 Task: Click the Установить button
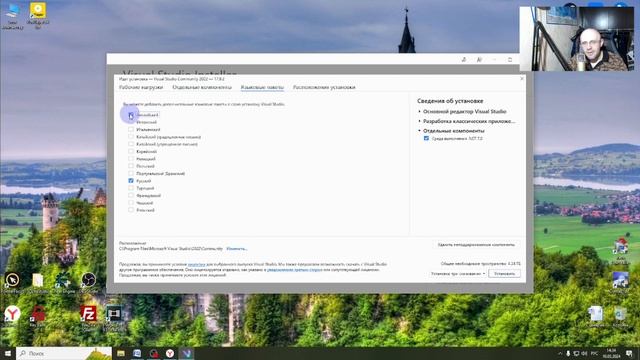coord(504,273)
